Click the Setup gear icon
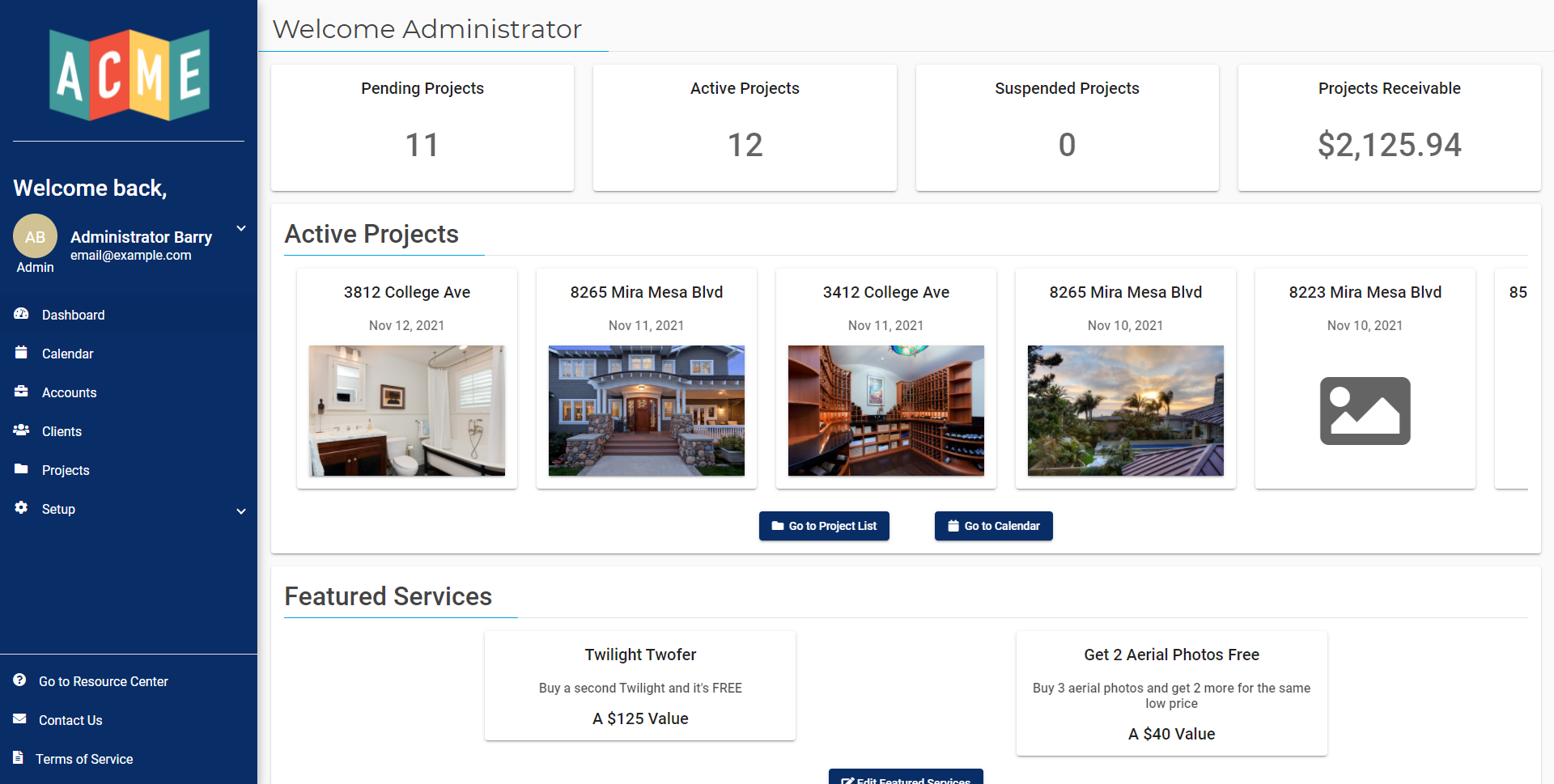 pyautogui.click(x=21, y=508)
